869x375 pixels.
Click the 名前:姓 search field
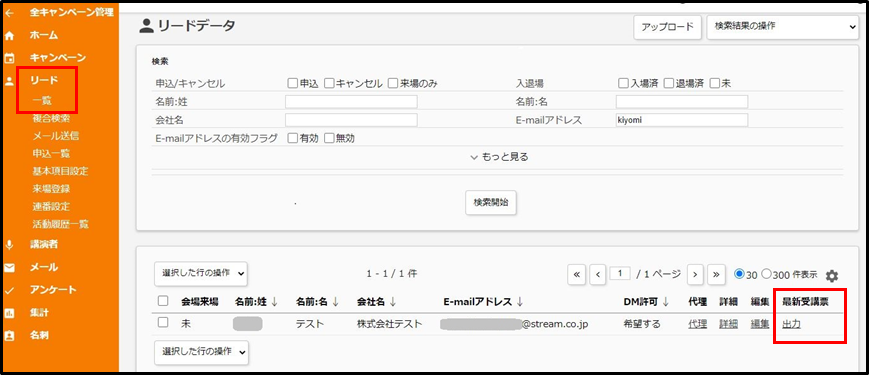[x=351, y=102]
